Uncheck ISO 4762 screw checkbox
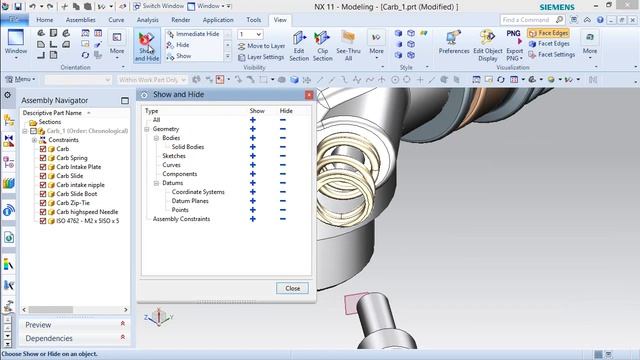Viewport: 640px width, 360px height. [x=43, y=221]
